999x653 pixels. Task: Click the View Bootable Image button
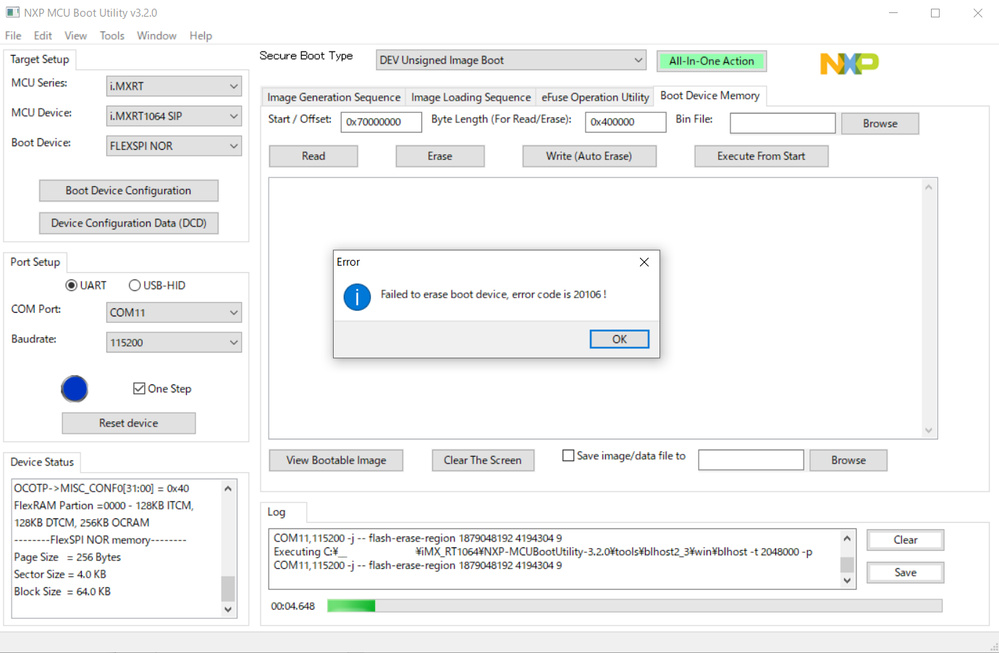tap(336, 460)
